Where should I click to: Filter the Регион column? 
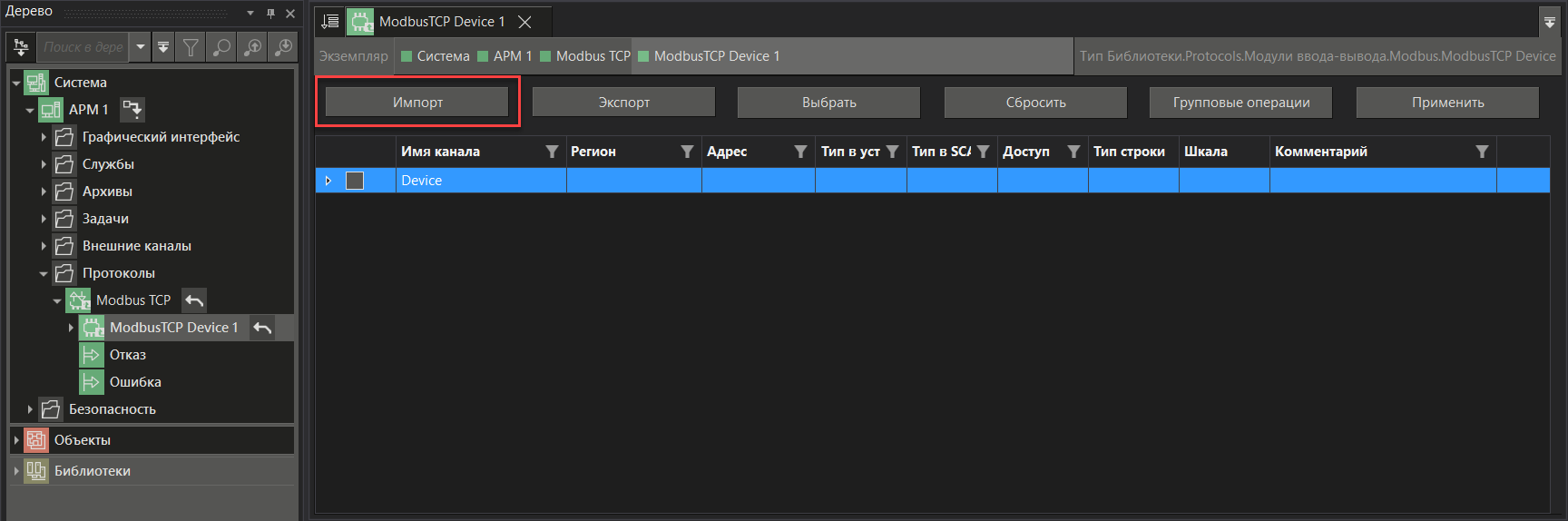[x=687, y=152]
